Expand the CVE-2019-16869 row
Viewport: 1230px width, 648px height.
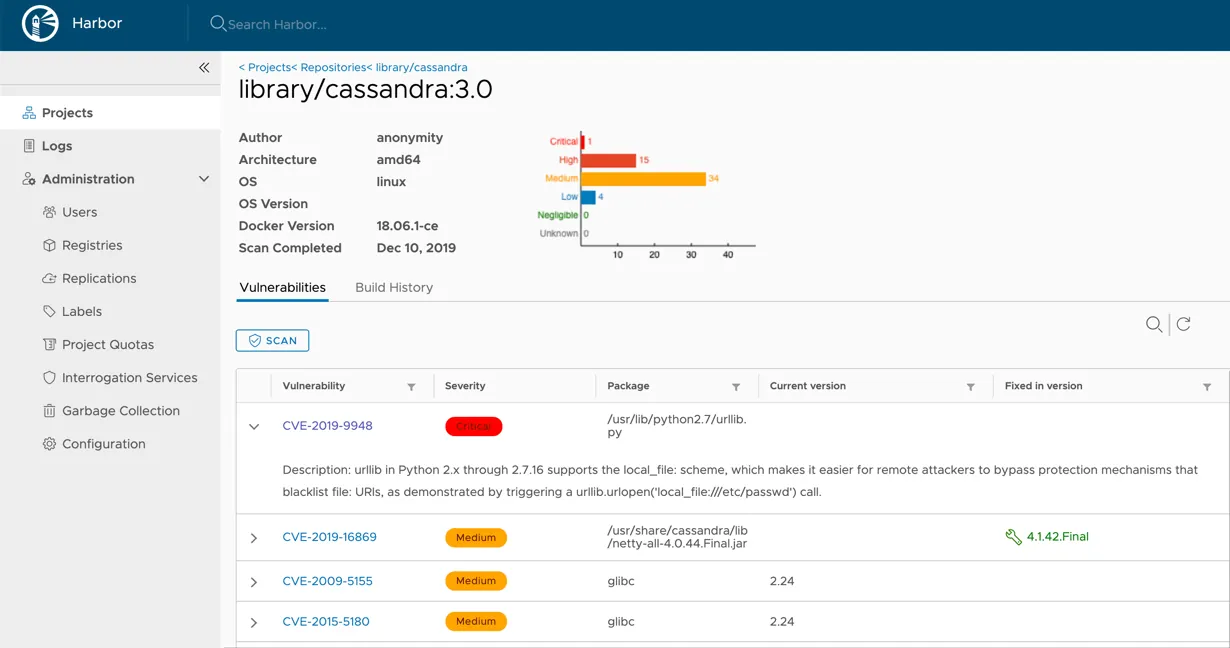(x=254, y=538)
